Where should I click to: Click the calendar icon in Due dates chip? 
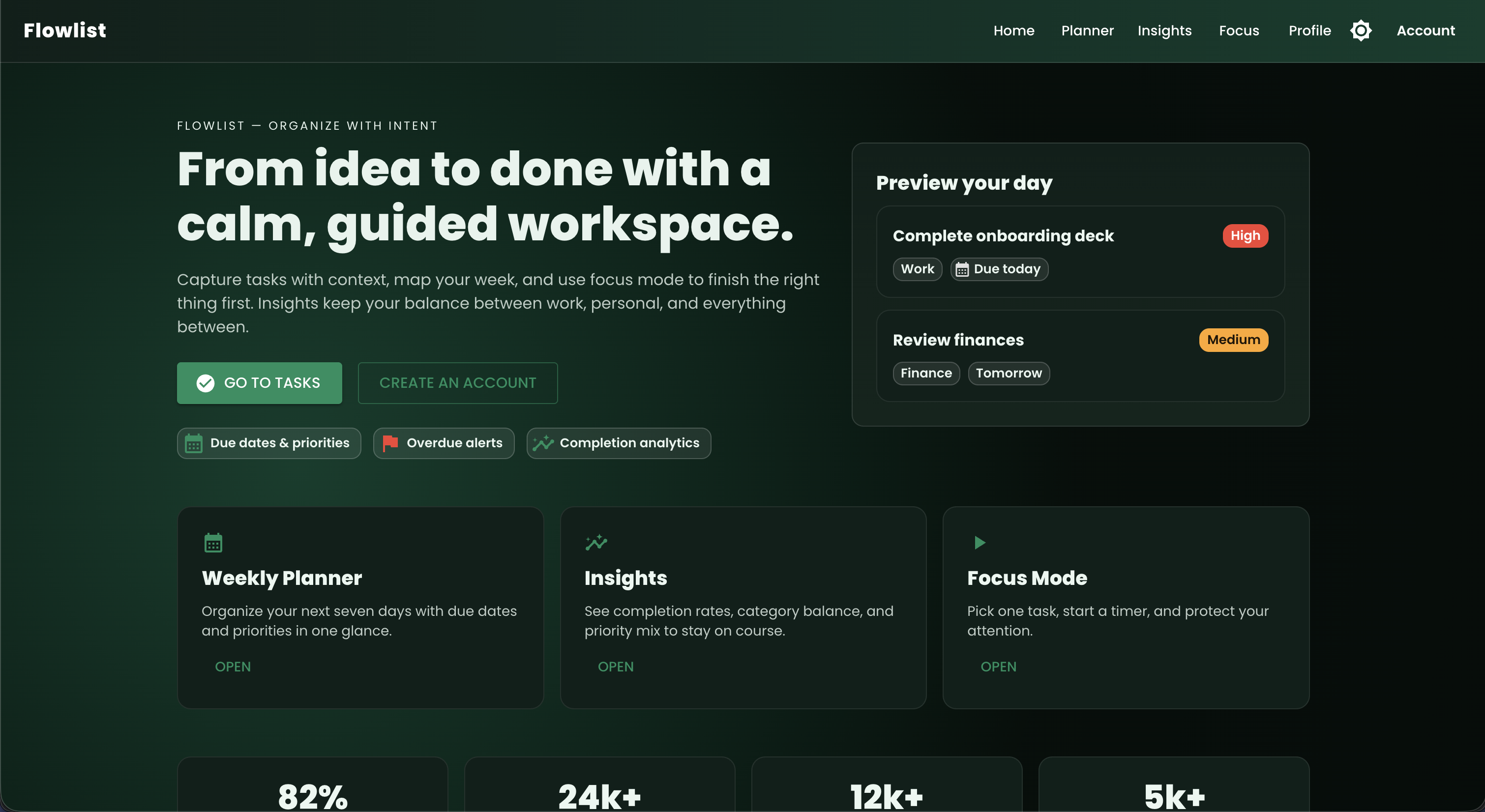[194, 443]
